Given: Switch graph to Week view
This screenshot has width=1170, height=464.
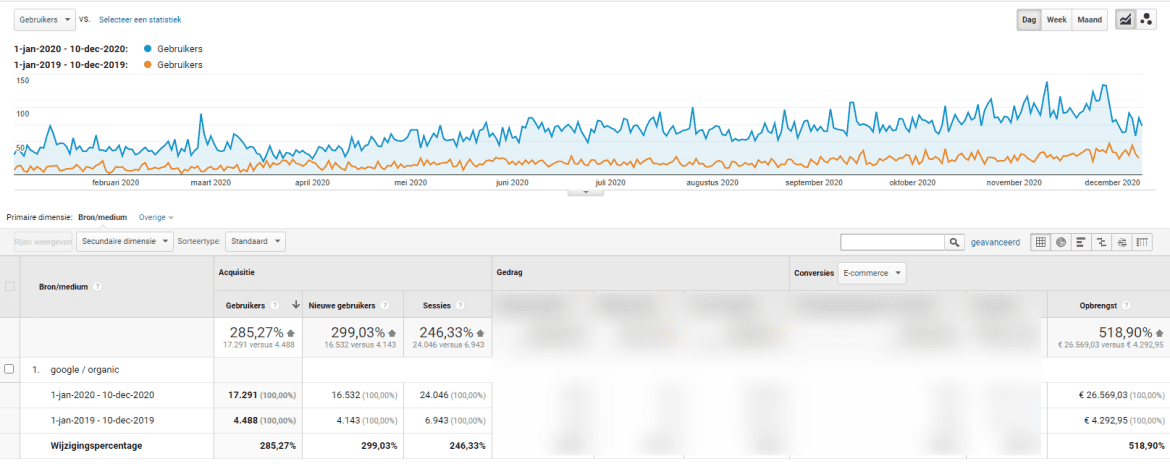Looking at the screenshot, I should tap(1056, 19).
